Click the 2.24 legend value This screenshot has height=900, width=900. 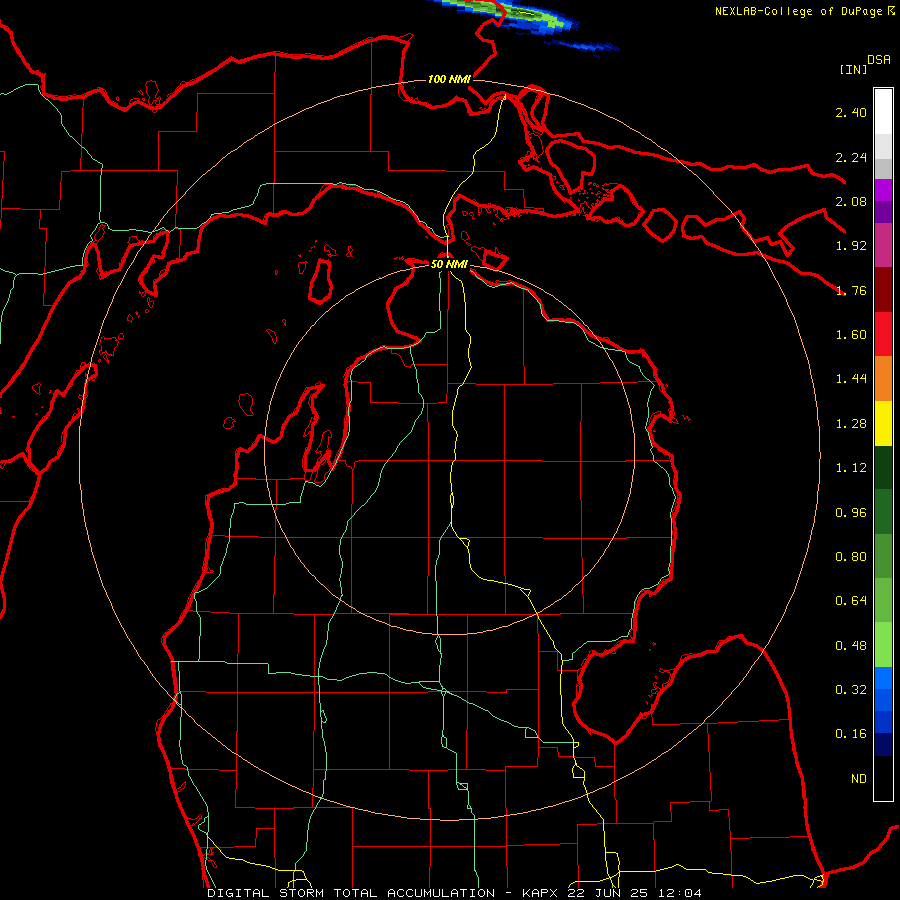(x=851, y=157)
